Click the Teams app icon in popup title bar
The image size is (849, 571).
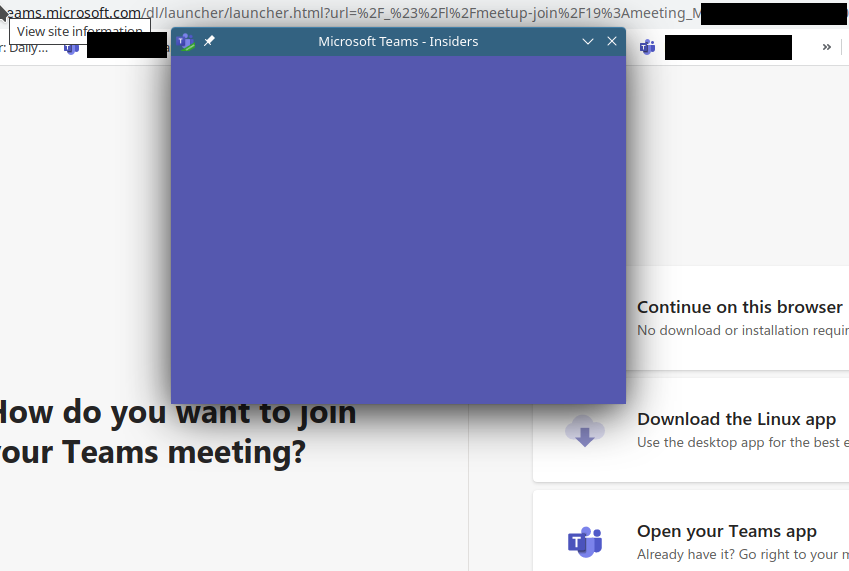coord(186,42)
